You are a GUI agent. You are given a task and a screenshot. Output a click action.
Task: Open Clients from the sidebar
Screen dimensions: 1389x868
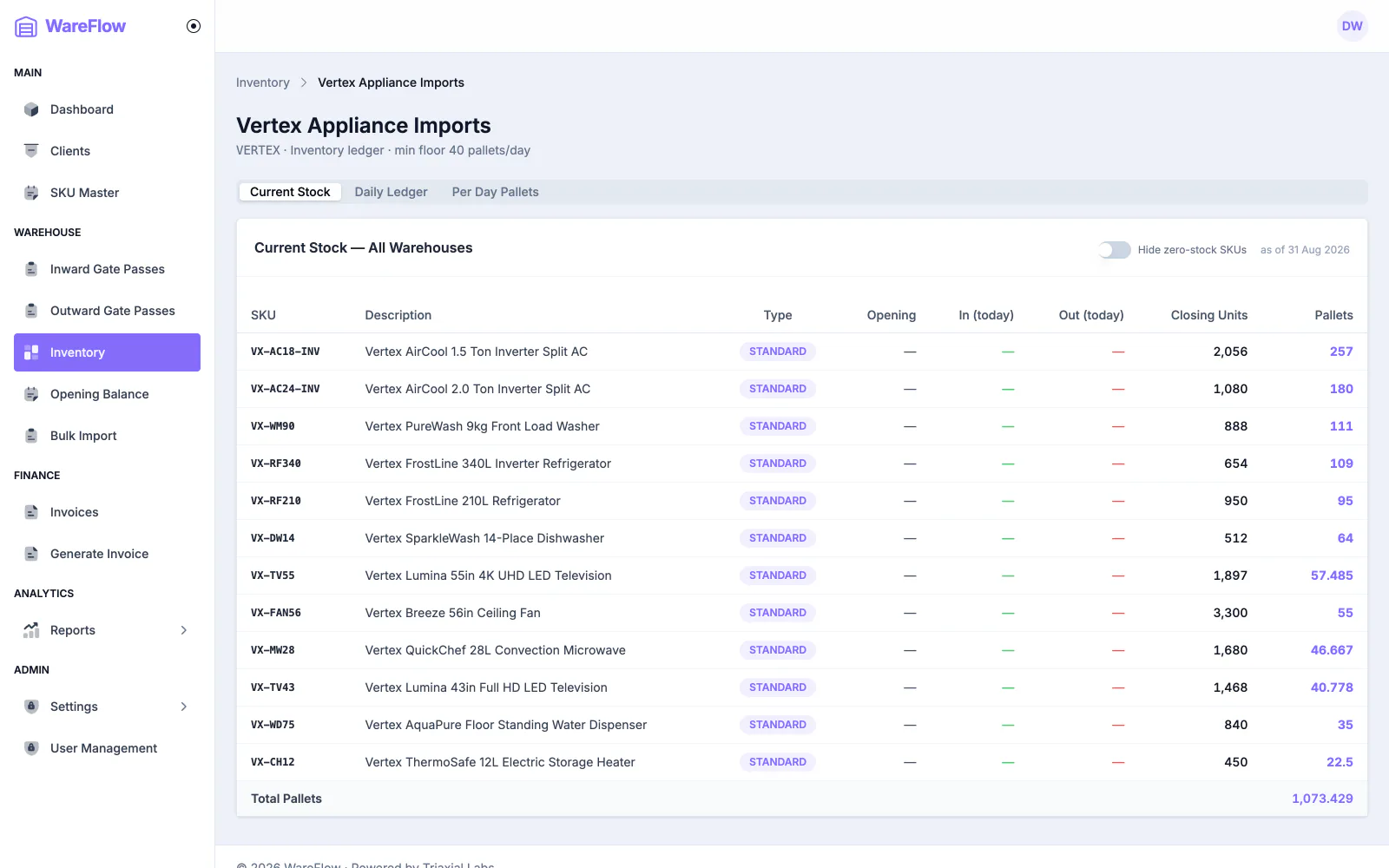107,151
